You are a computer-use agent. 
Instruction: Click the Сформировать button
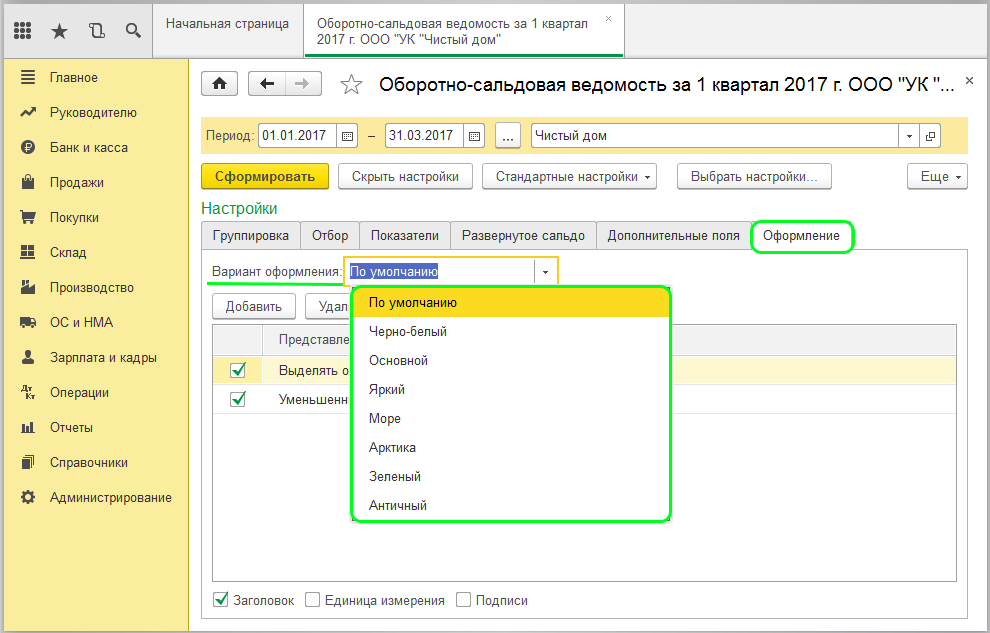tap(265, 177)
